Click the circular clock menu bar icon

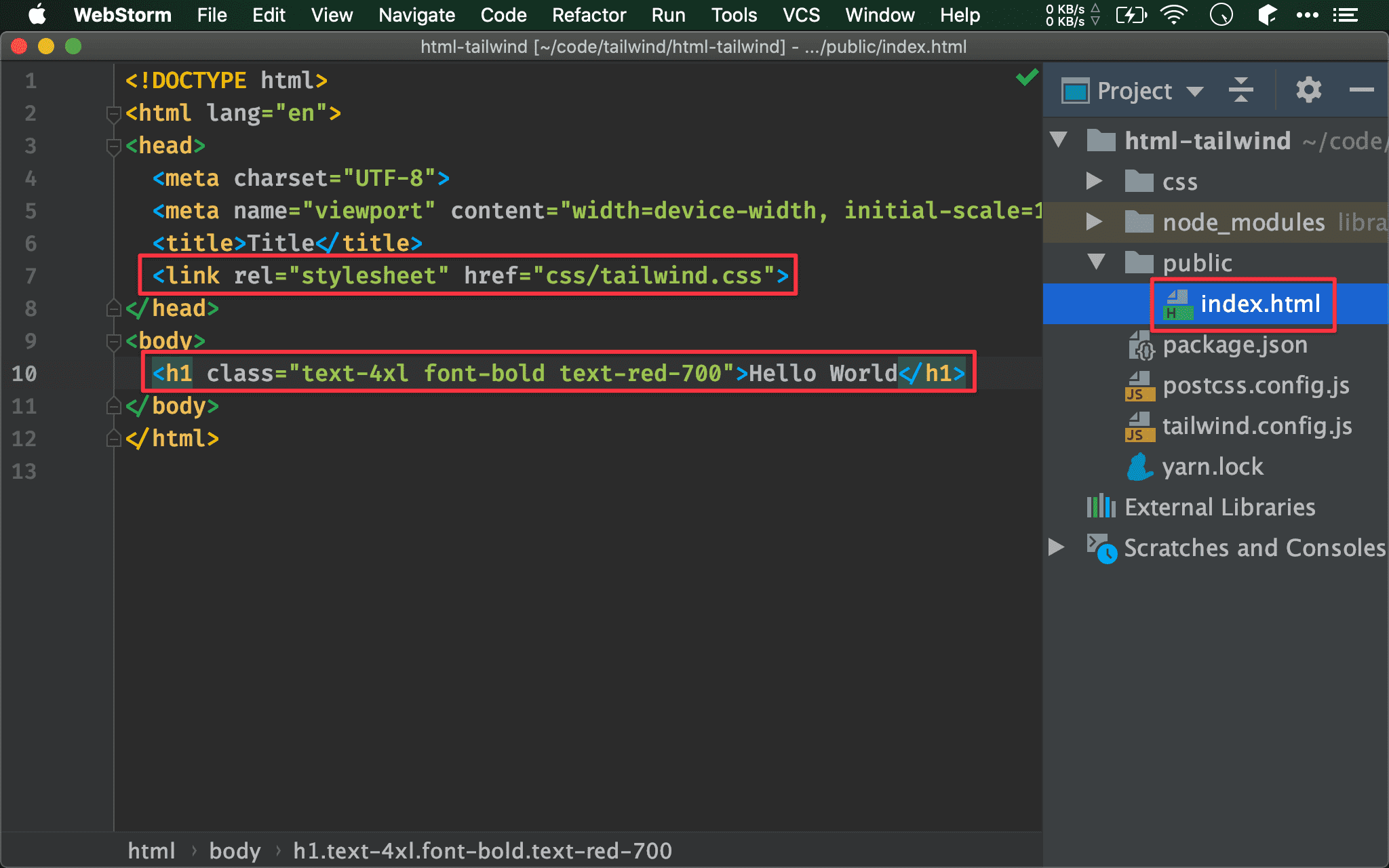[x=1221, y=14]
